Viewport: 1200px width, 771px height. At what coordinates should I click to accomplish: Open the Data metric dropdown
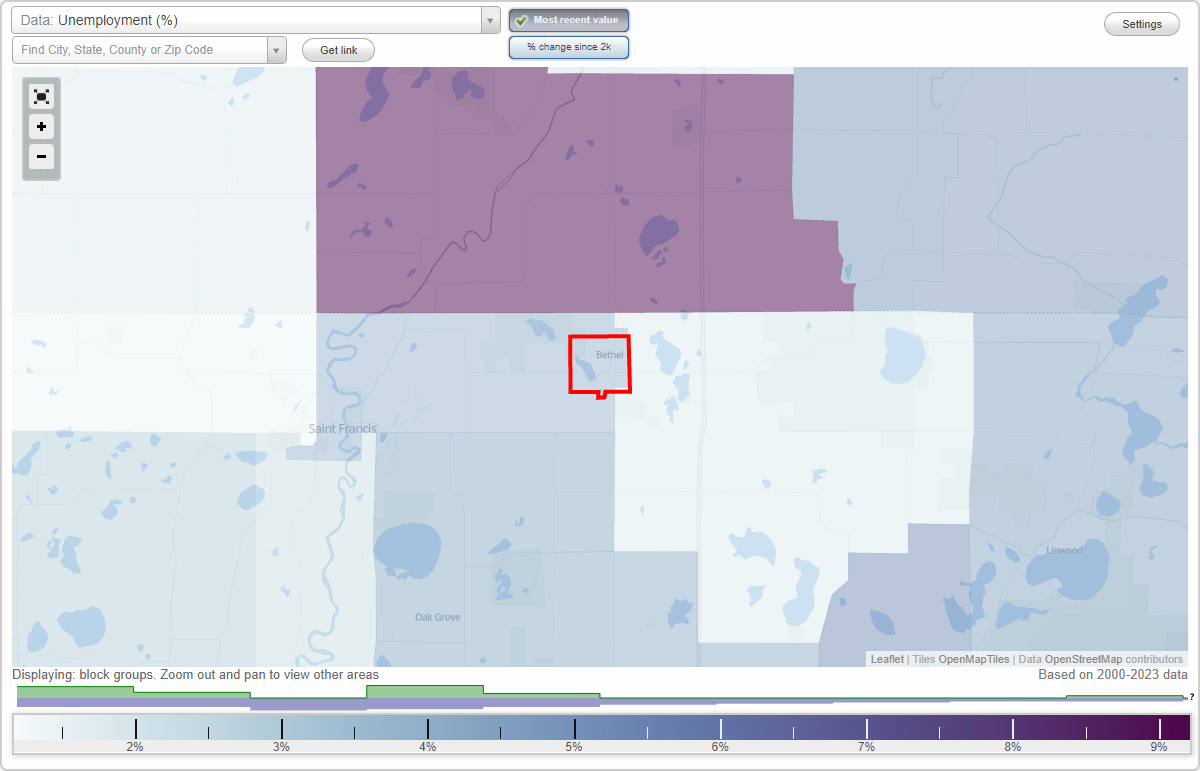[250, 19]
